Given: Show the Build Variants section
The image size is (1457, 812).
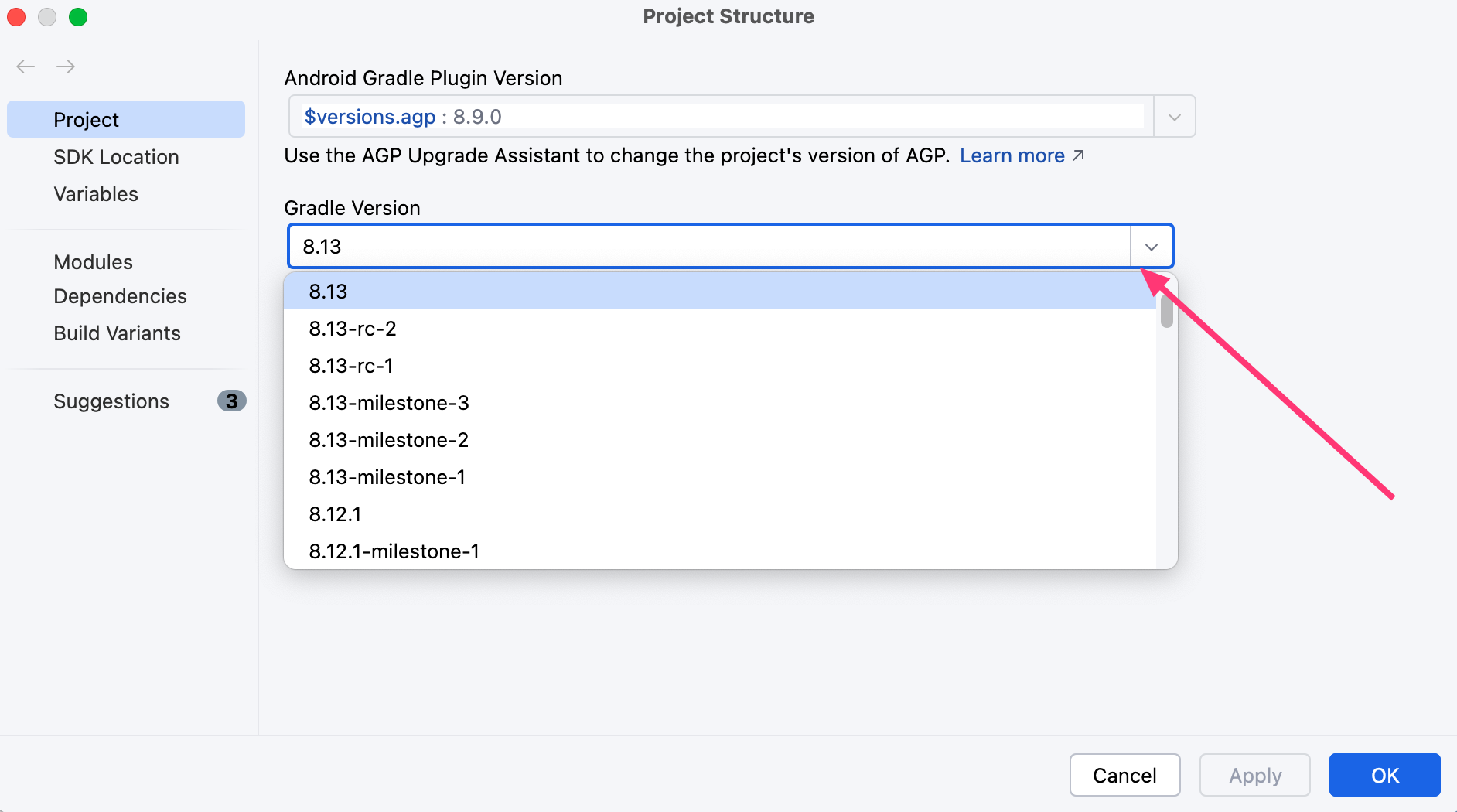Looking at the screenshot, I should tap(117, 333).
